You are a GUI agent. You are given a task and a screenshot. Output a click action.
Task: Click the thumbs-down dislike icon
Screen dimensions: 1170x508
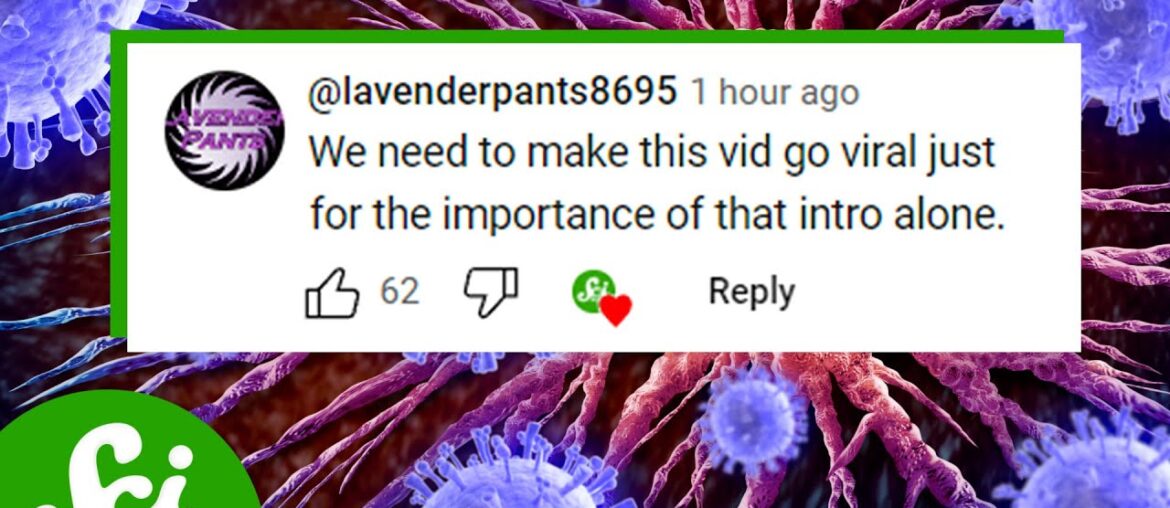pos(491,293)
